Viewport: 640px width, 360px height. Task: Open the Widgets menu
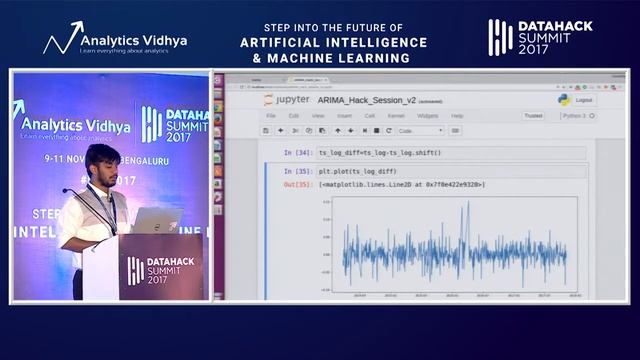(427, 116)
